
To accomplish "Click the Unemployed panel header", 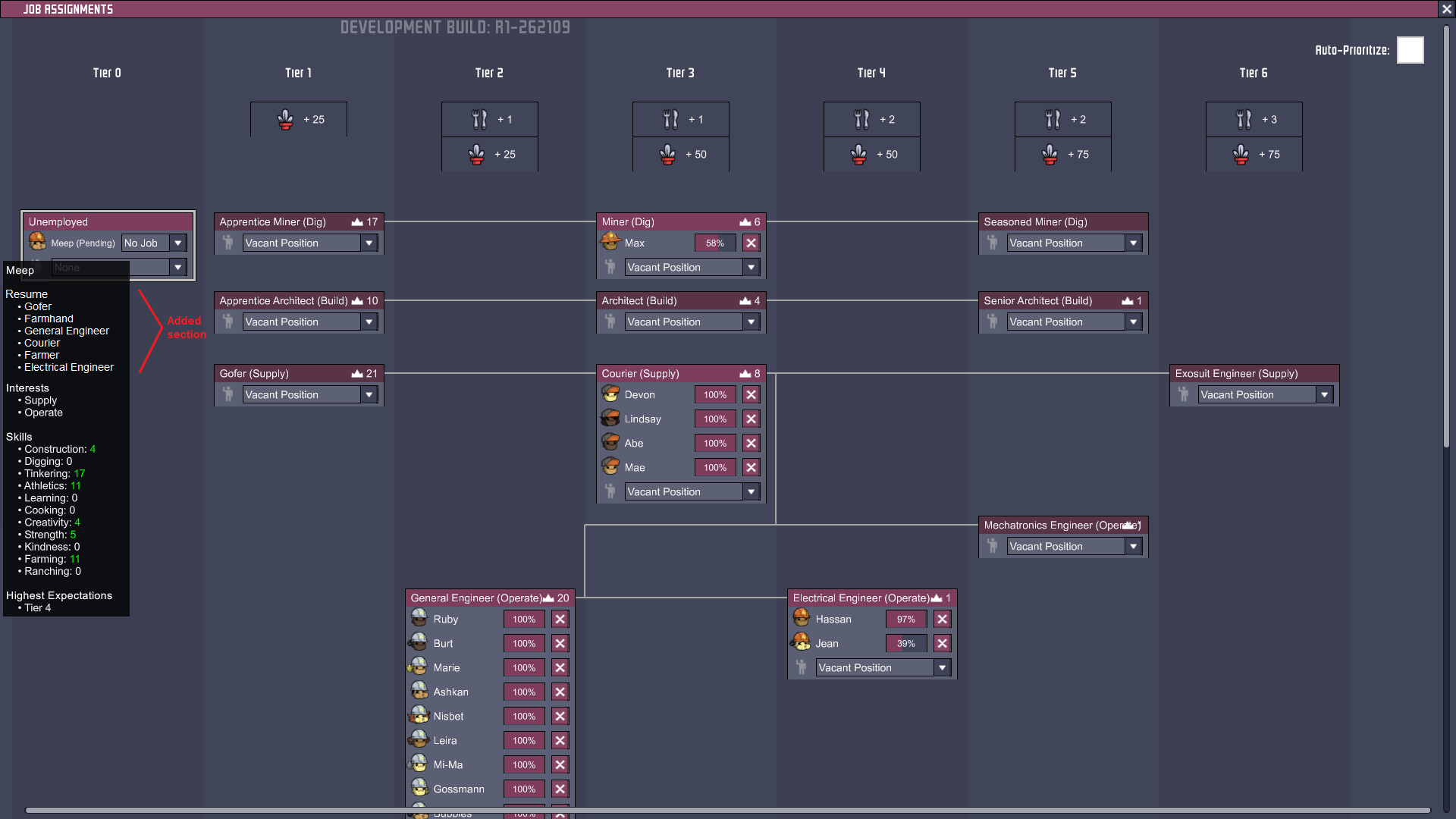I will point(108,222).
